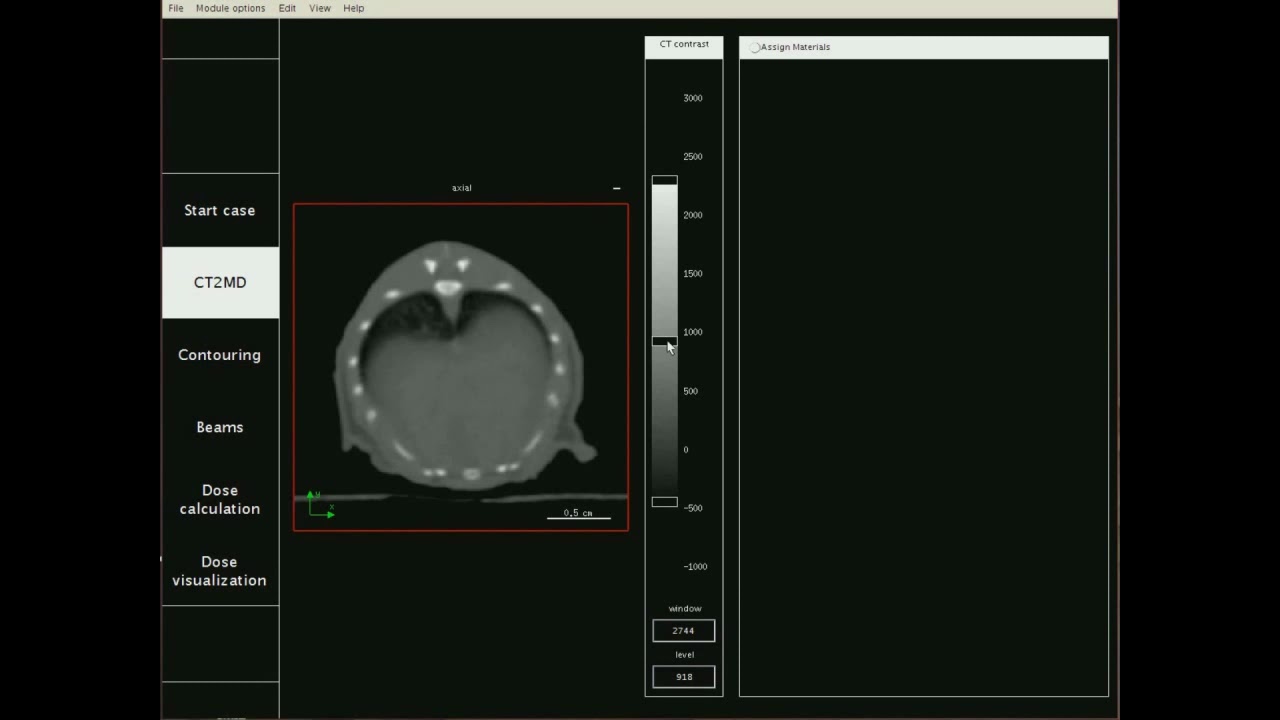1280x720 pixels.
Task: Open the Edit menu
Action: tap(287, 8)
